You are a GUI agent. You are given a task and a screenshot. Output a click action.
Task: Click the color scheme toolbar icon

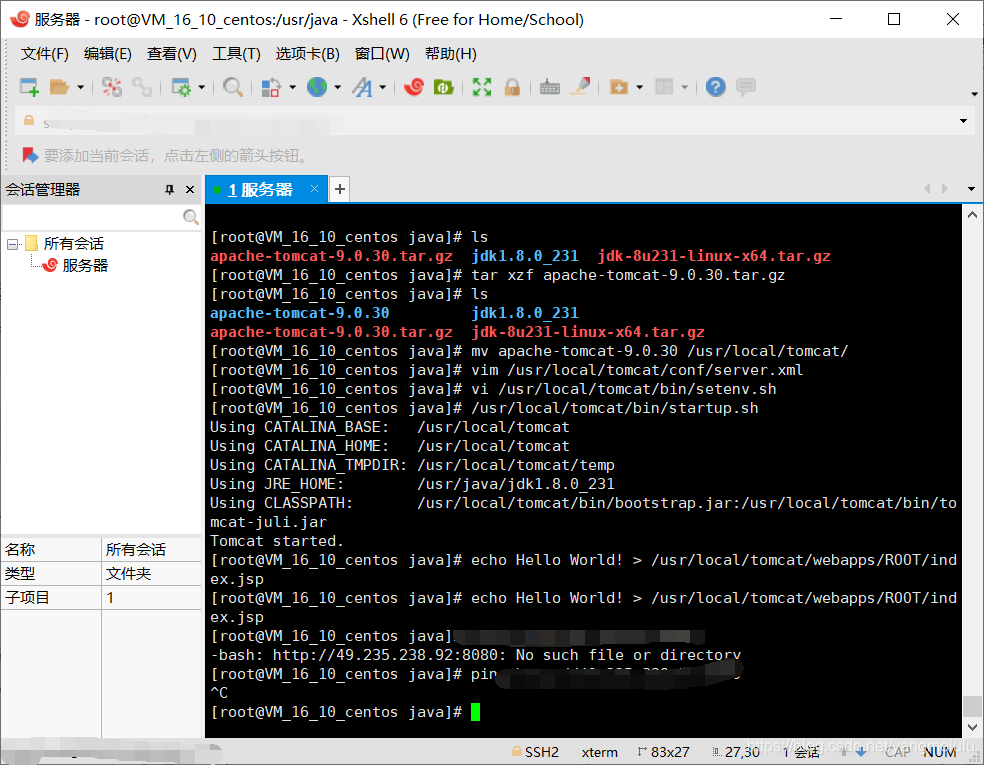270,87
